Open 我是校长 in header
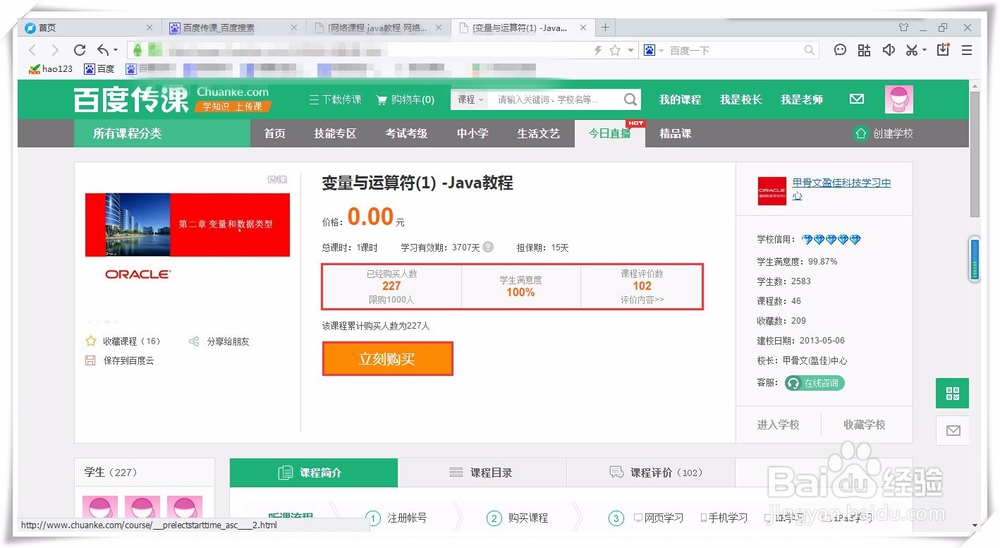Image resolution: width=1000 pixels, height=548 pixels. 740,100
